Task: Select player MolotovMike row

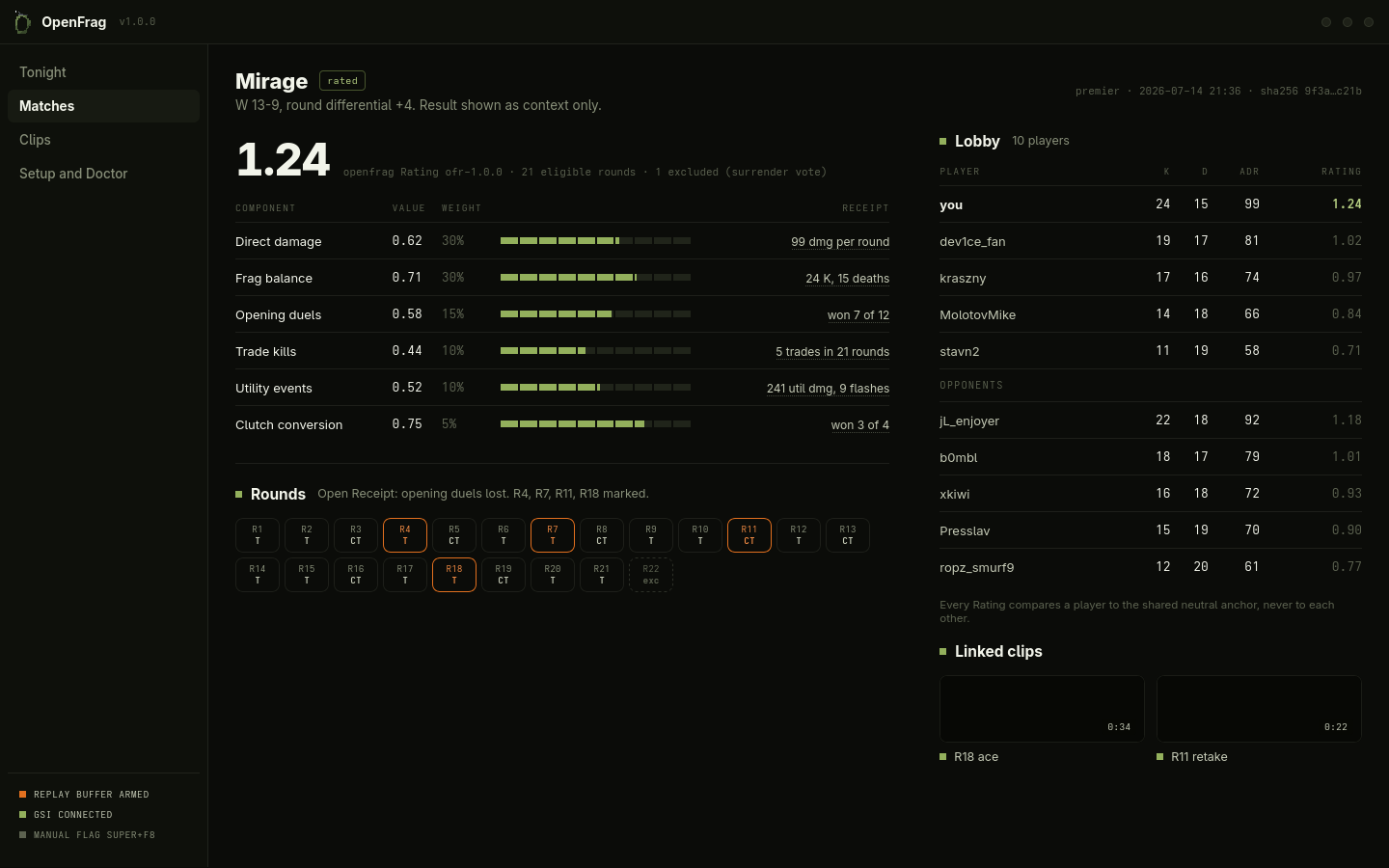Action: pyautogui.click(x=1151, y=314)
